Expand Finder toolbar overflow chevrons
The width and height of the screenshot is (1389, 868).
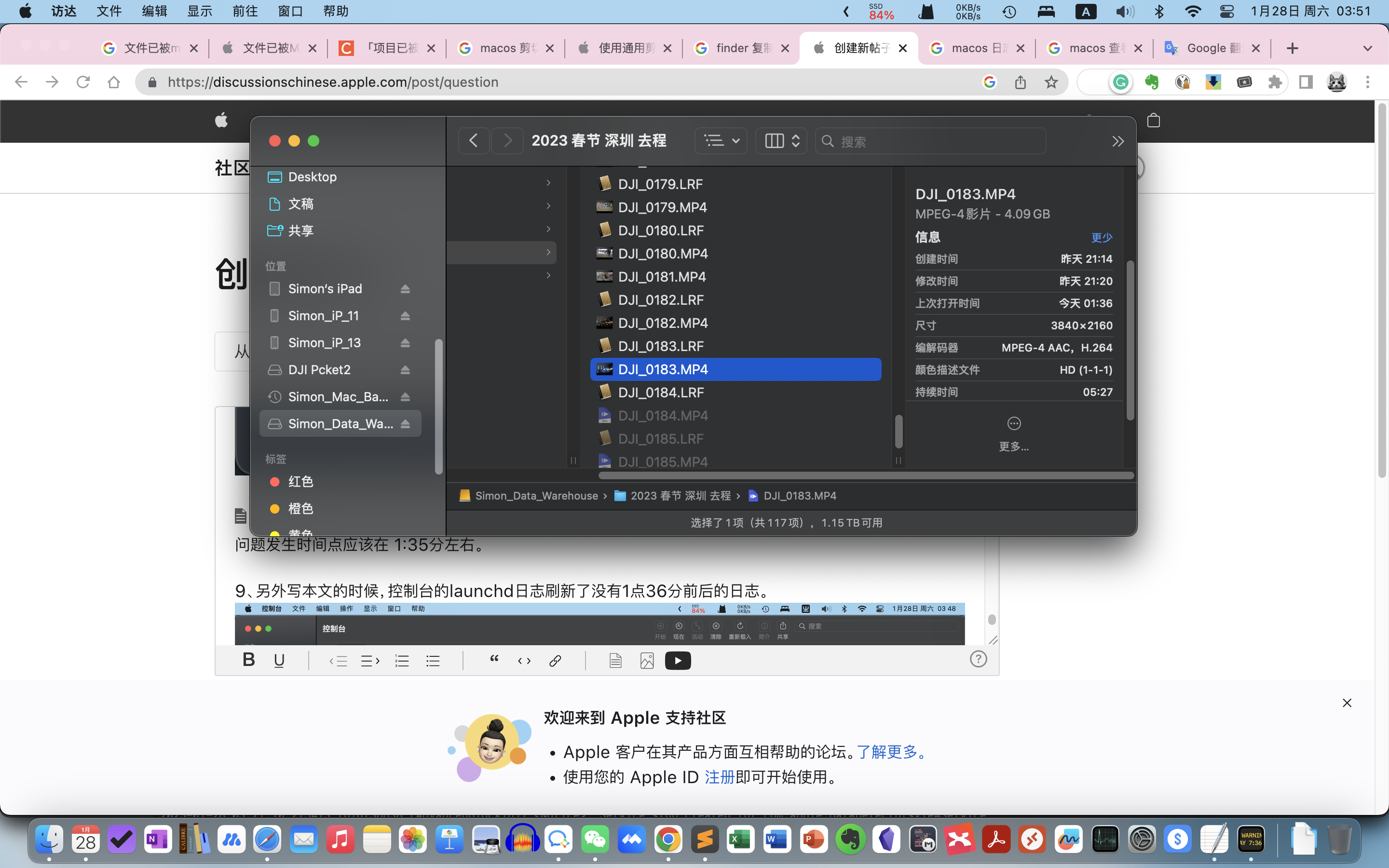1117,141
